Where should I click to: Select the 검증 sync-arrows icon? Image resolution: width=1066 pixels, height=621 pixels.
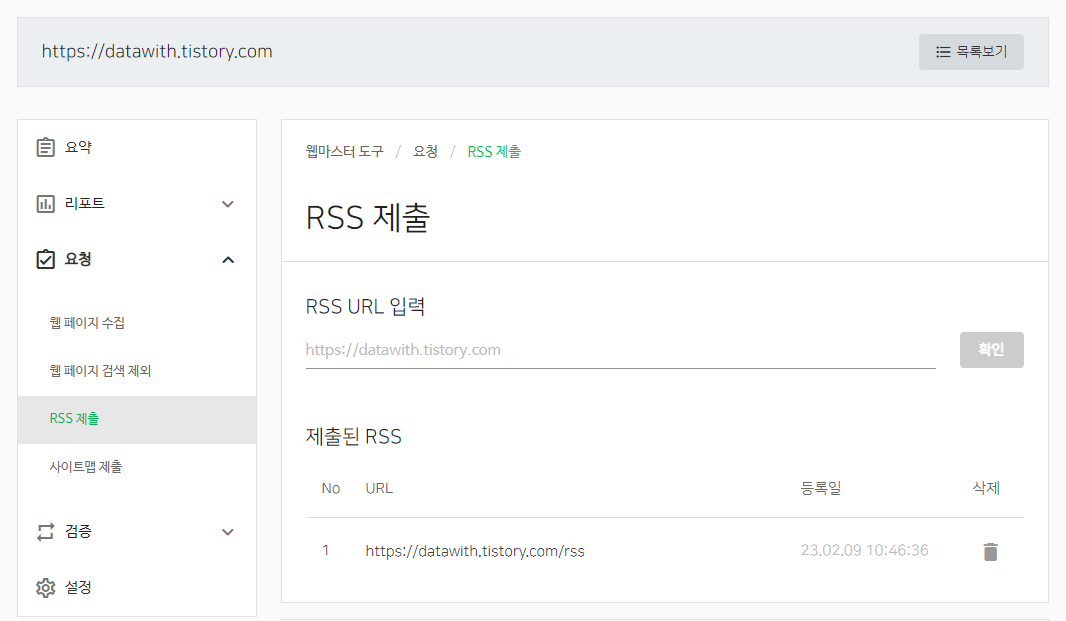point(45,531)
